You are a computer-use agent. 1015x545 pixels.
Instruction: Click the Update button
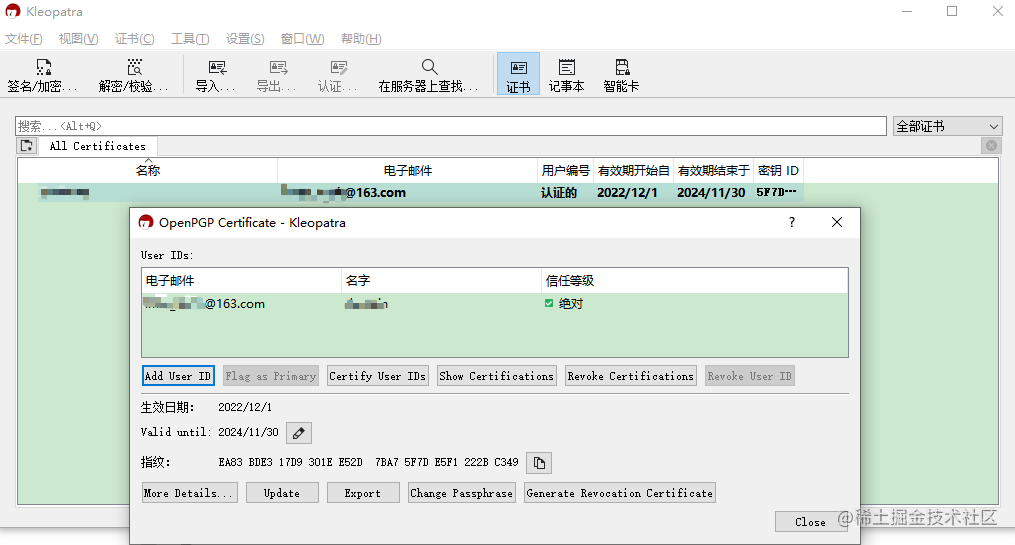click(282, 493)
